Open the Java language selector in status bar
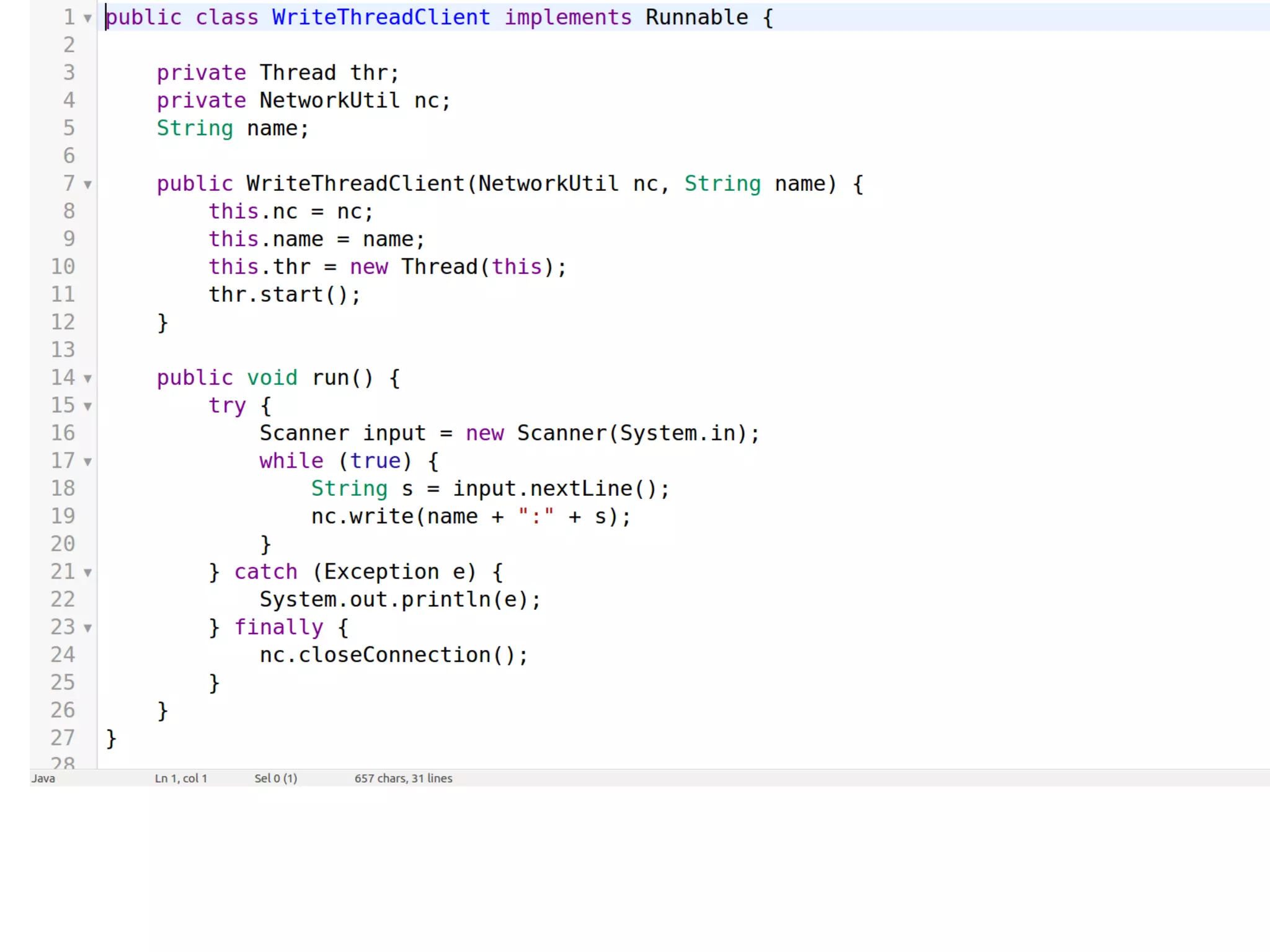1270x952 pixels. [43, 778]
